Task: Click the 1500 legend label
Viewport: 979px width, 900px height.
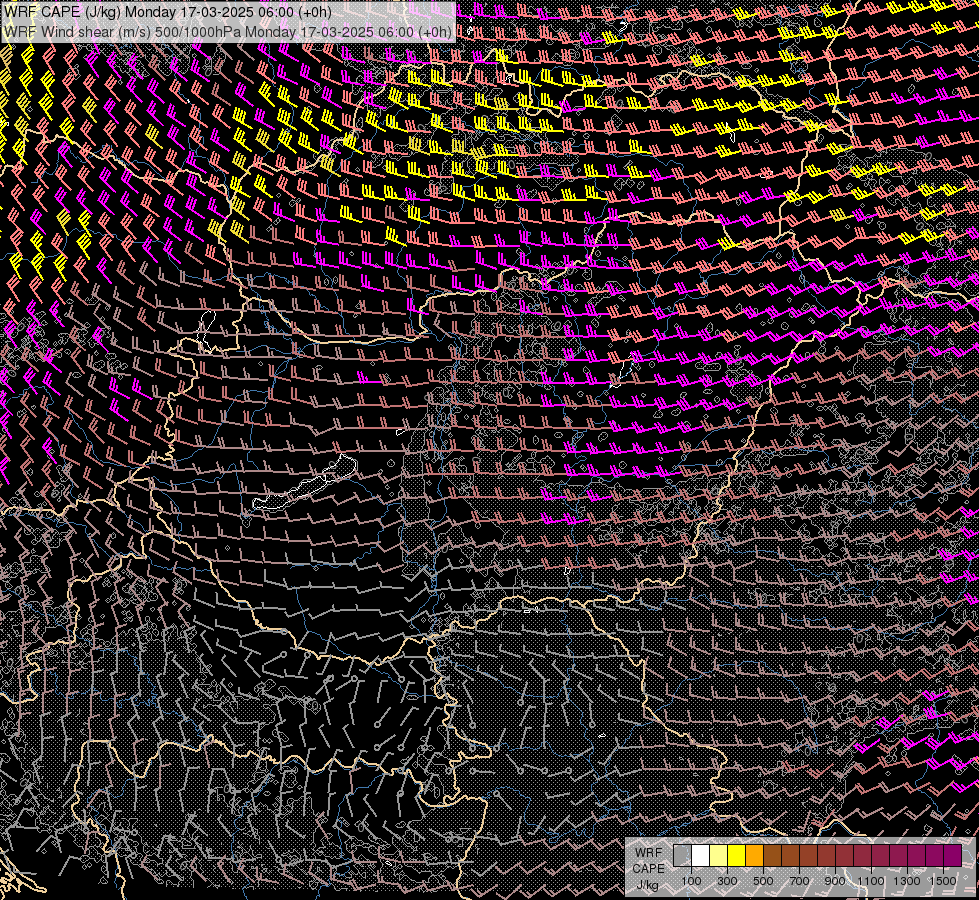Action: click(x=943, y=881)
